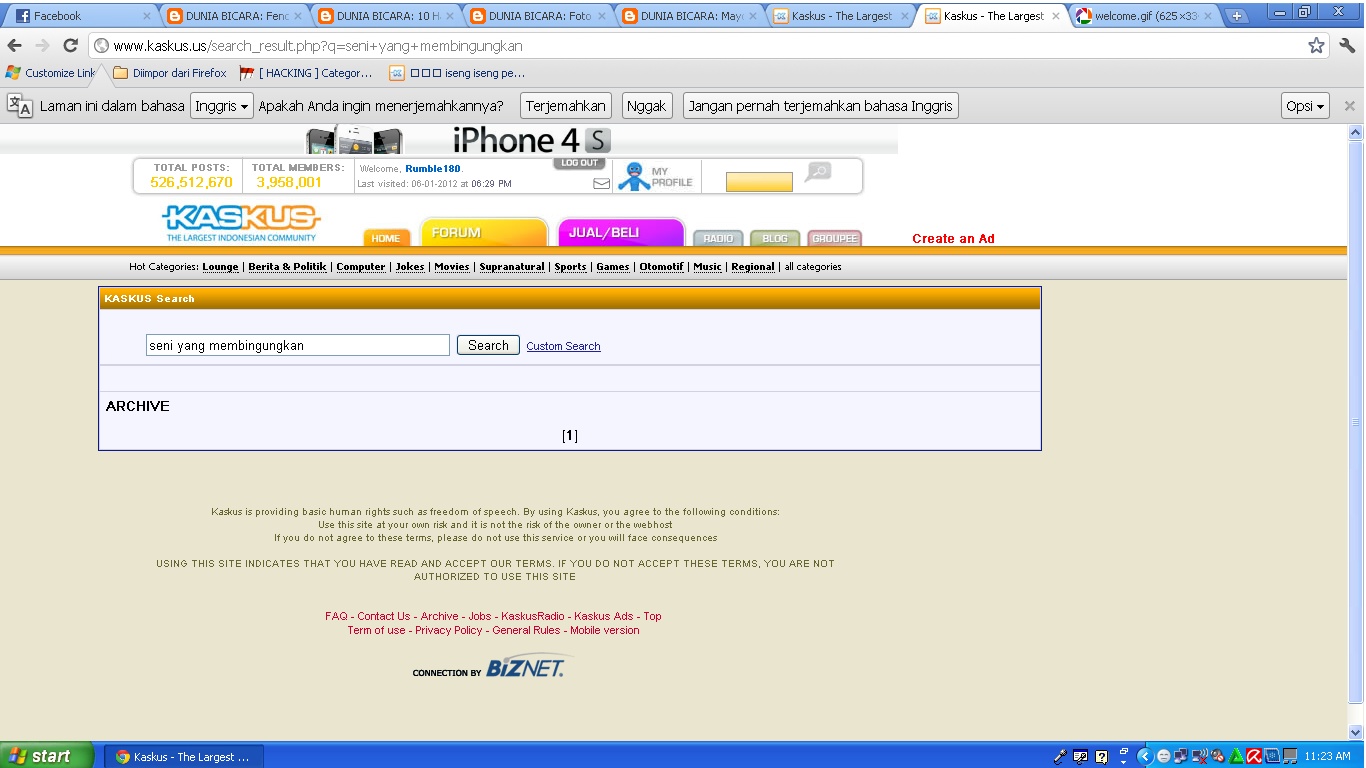Image resolution: width=1366 pixels, height=768 pixels.
Task: Switch to the DUNIA BICARA: Fenc tab
Action: tap(235, 16)
